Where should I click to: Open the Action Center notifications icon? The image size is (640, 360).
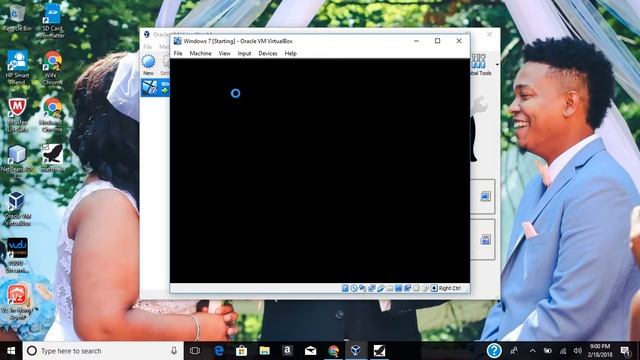[625, 351]
